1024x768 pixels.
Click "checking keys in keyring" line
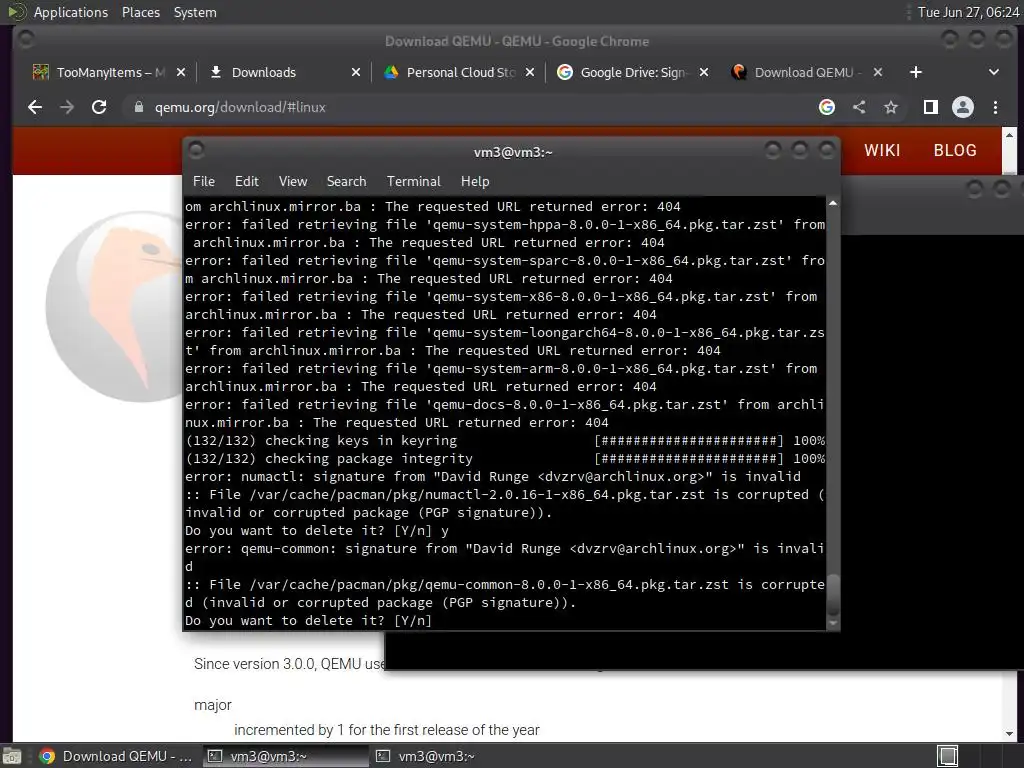[505, 441]
